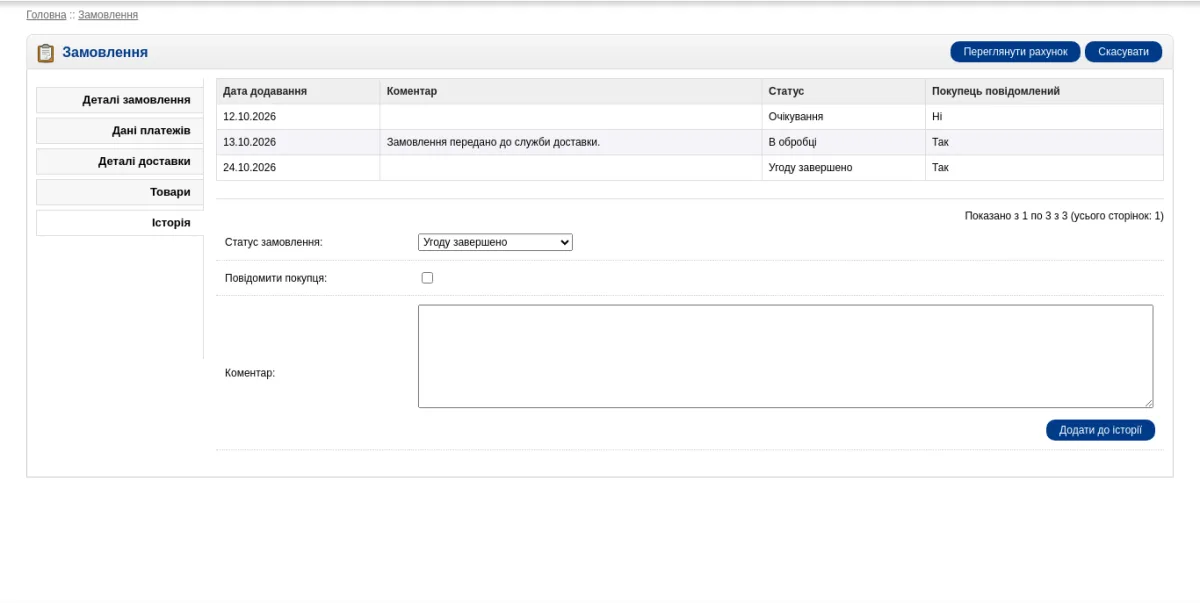Image resolution: width=1200 pixels, height=603 pixels.
Task: Select the date 13.10.2026 cell
Action: [x=298, y=142]
